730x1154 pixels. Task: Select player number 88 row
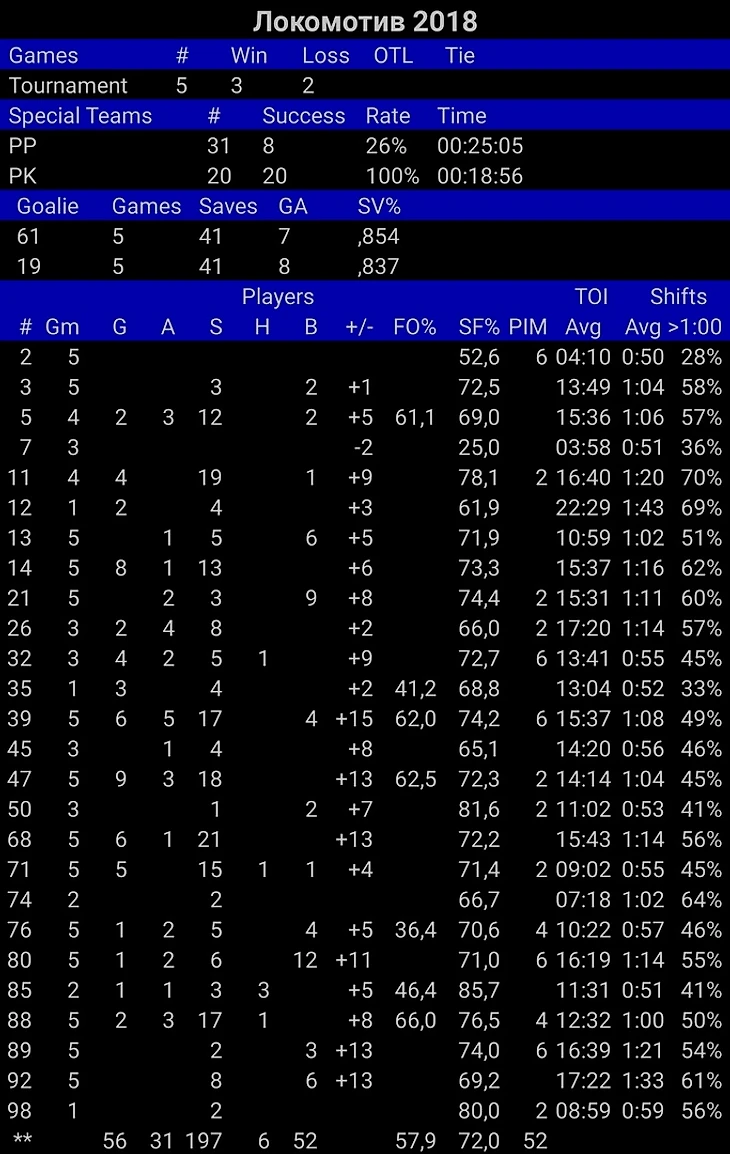[365, 1021]
